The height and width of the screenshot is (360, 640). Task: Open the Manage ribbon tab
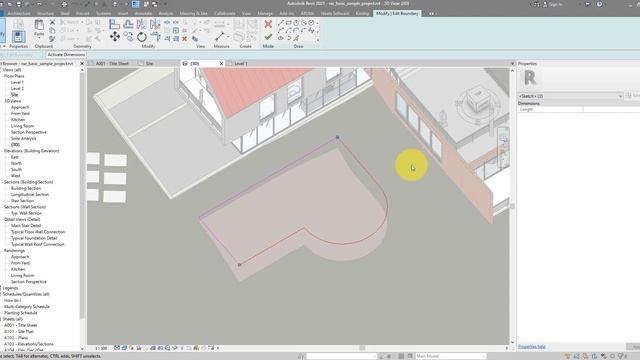(265, 13)
